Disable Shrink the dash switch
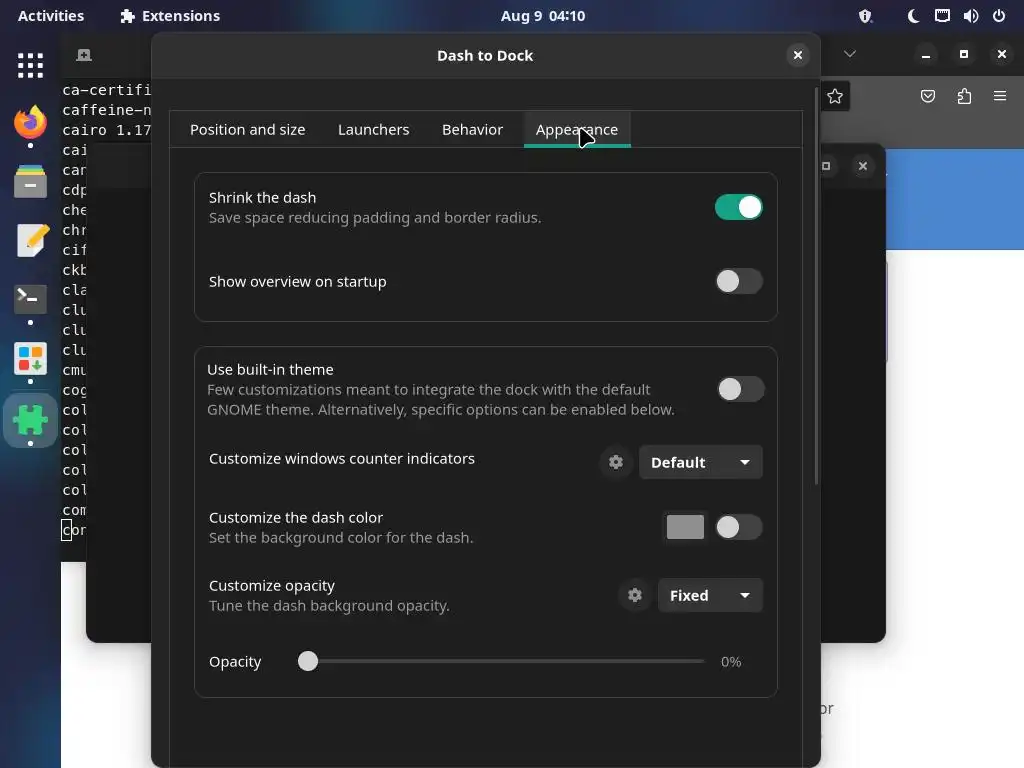This screenshot has width=1024, height=768. pyautogui.click(x=739, y=208)
